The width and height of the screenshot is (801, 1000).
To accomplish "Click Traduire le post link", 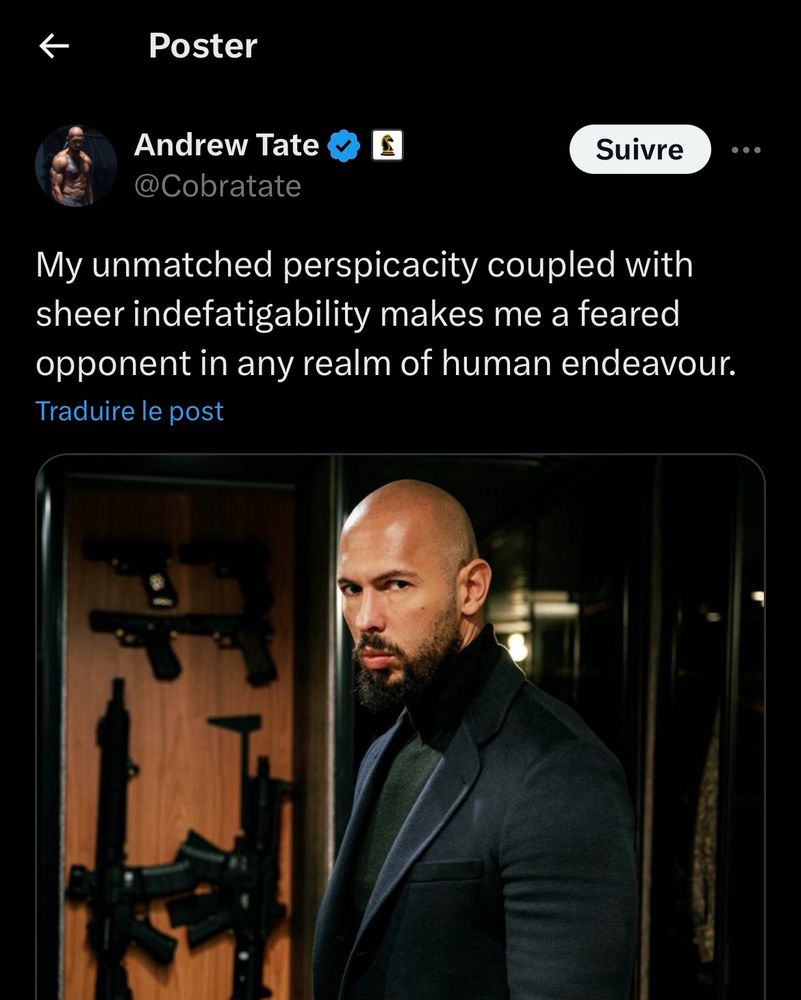I will point(129,411).
